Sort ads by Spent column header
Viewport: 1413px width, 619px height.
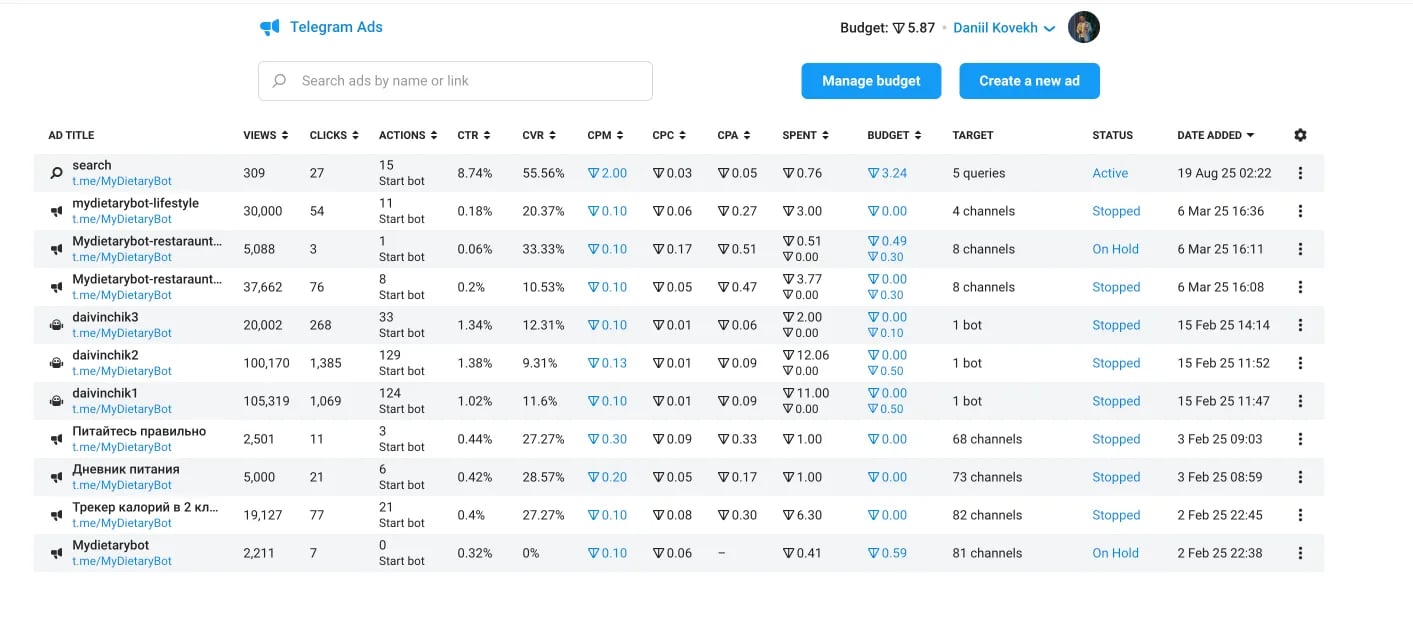(x=806, y=135)
